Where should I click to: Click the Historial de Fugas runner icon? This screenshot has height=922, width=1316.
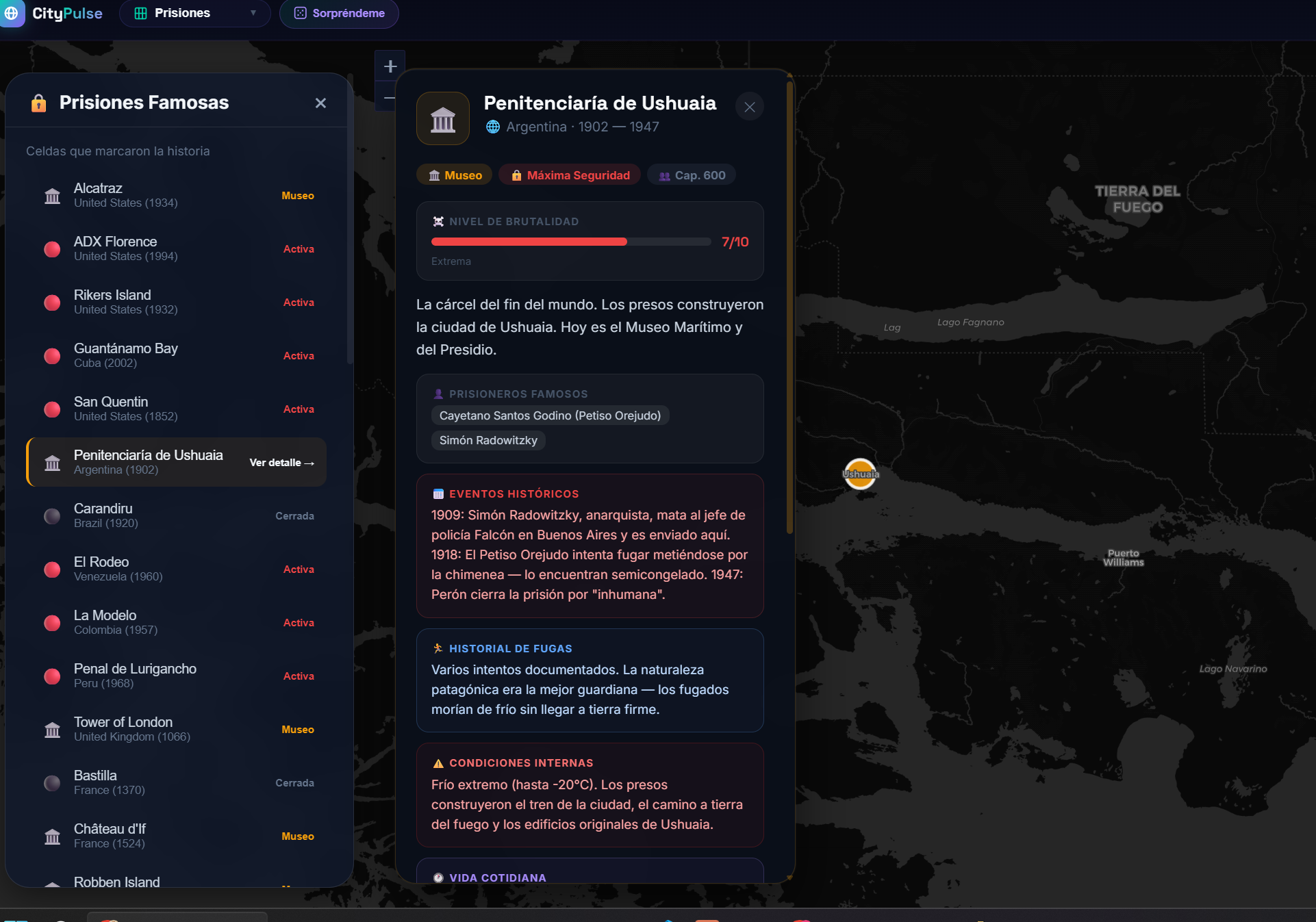[x=438, y=648]
